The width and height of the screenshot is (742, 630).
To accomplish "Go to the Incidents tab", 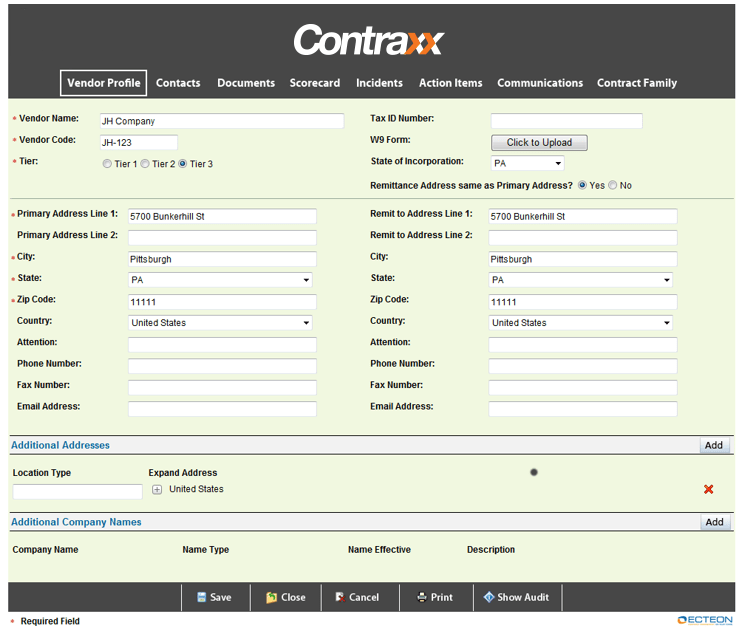I will 380,83.
